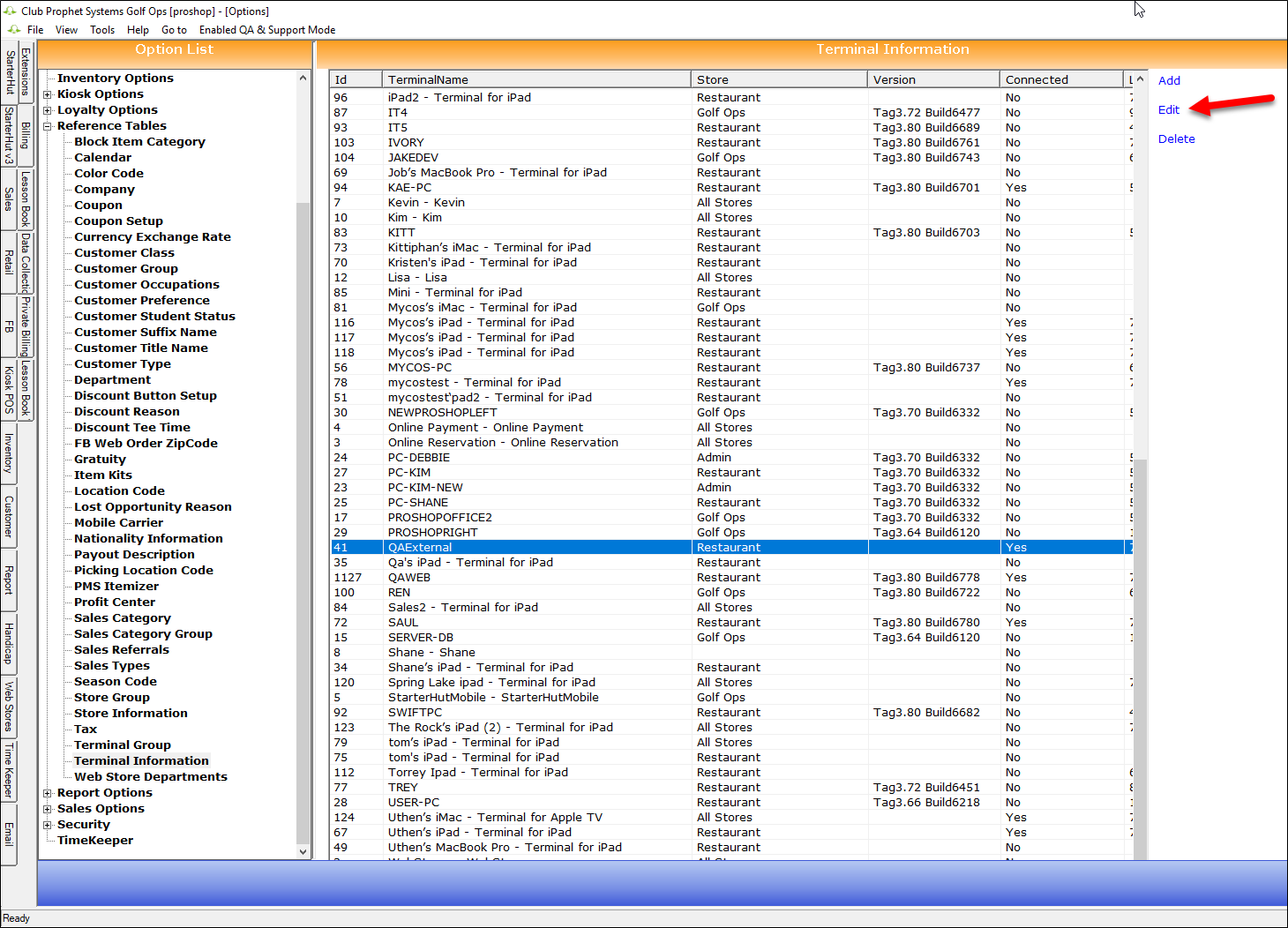Expand the Kiosk Options tree node
Image resolution: width=1288 pixels, height=928 pixels.
(48, 94)
